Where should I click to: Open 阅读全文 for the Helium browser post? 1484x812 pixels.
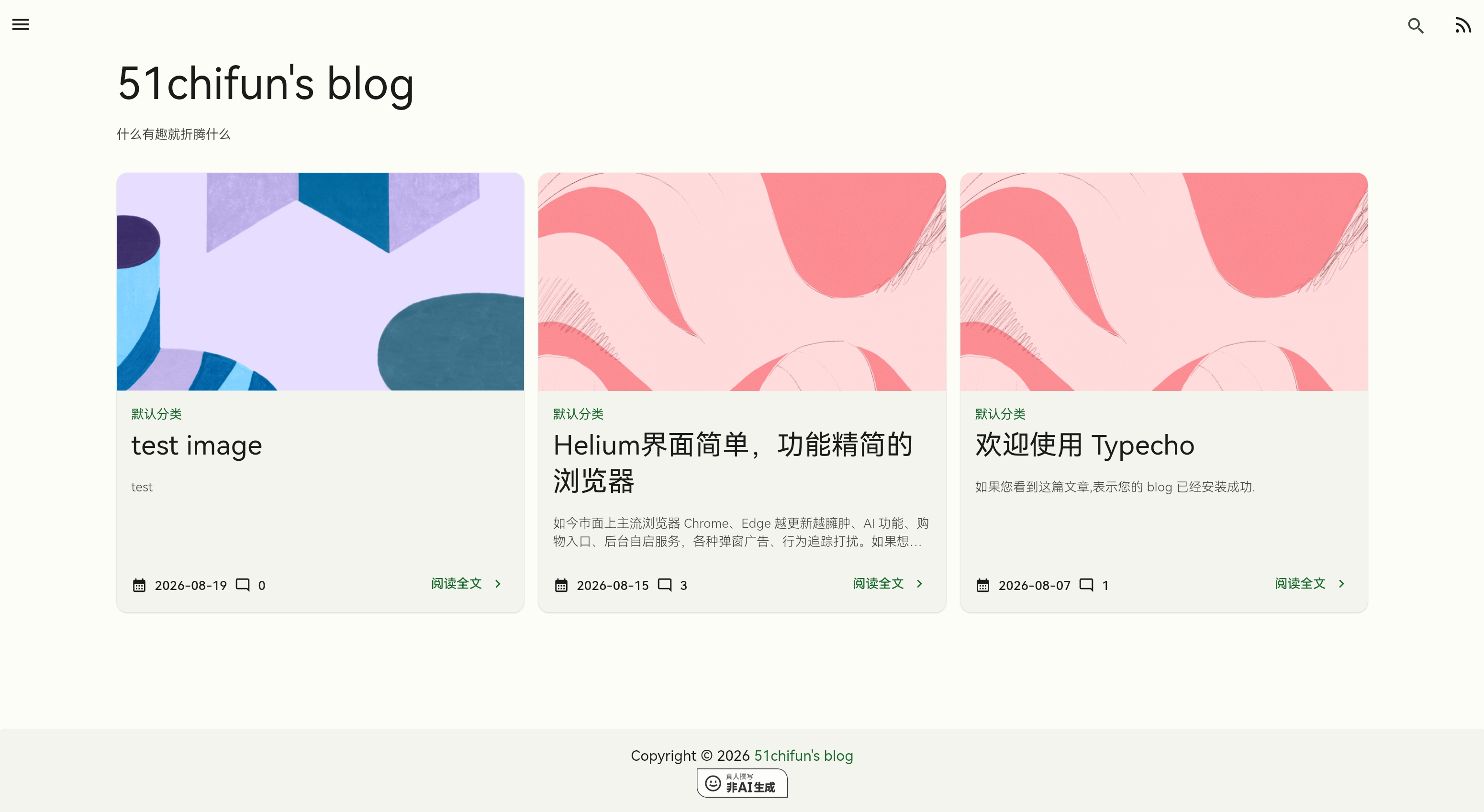click(878, 583)
